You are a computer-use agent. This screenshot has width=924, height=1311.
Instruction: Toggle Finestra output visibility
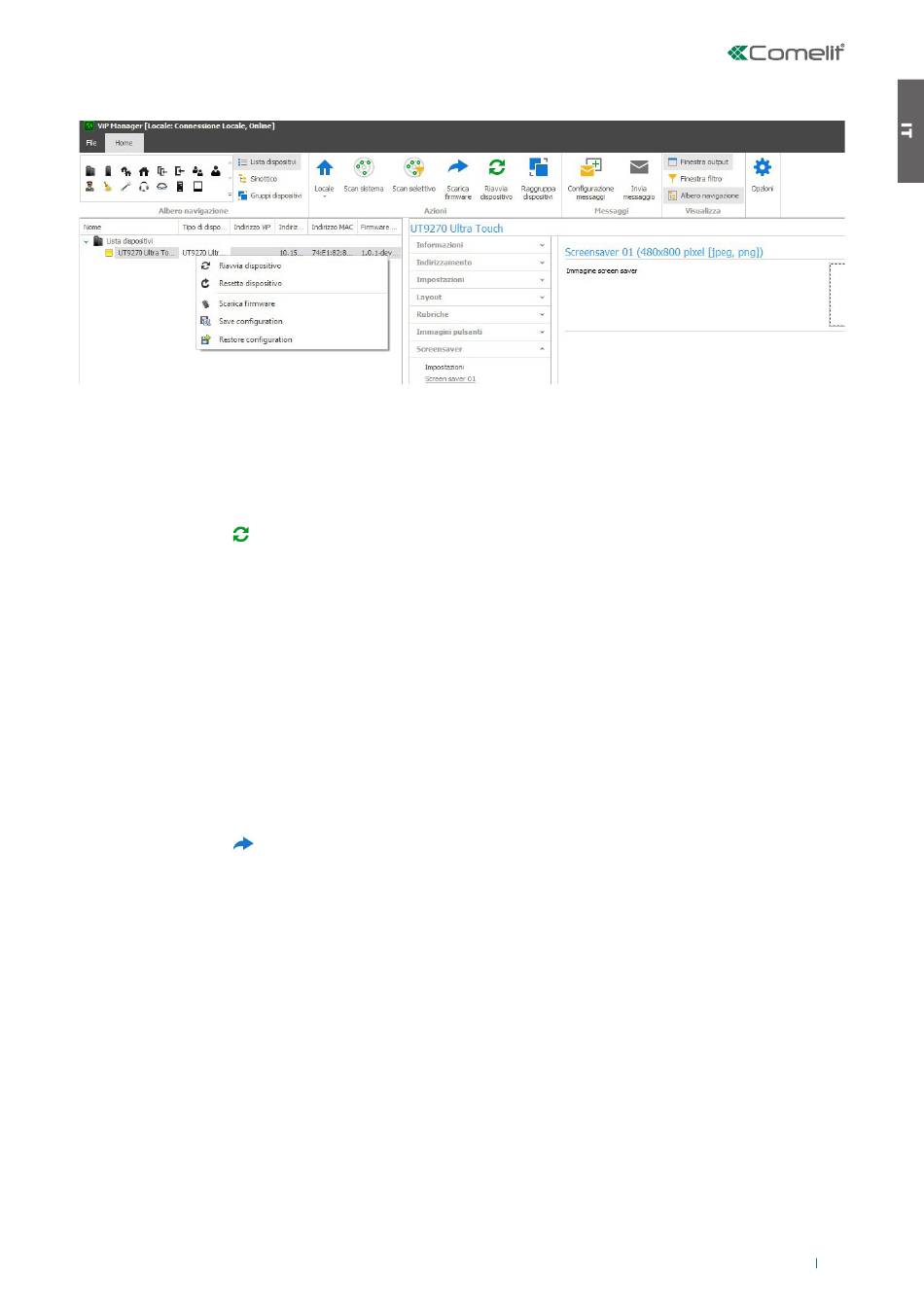[698, 162]
